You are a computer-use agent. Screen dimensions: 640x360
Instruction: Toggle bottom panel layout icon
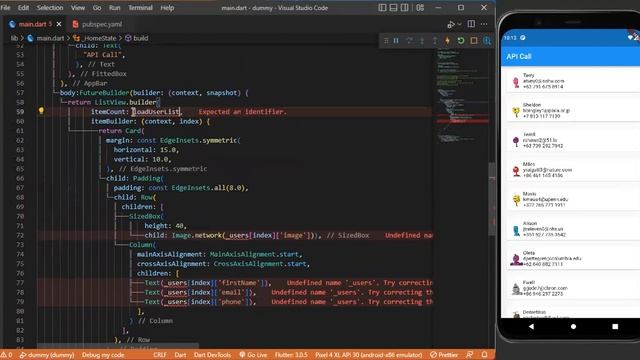click(393, 7)
